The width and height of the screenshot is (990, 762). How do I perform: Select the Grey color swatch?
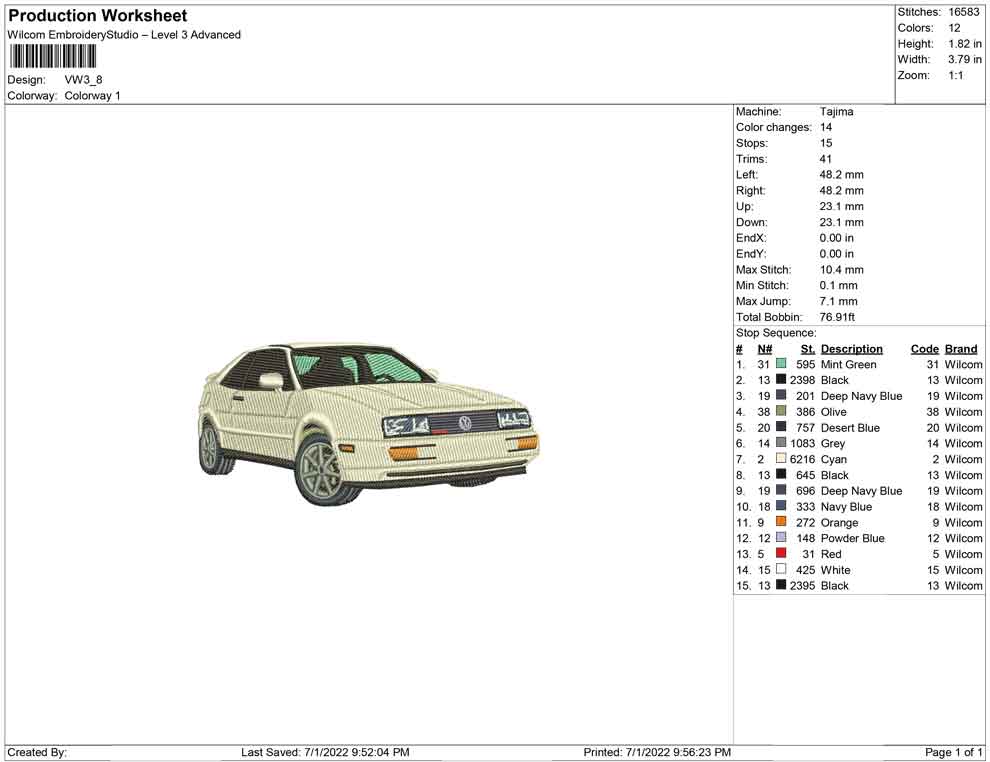tap(781, 443)
